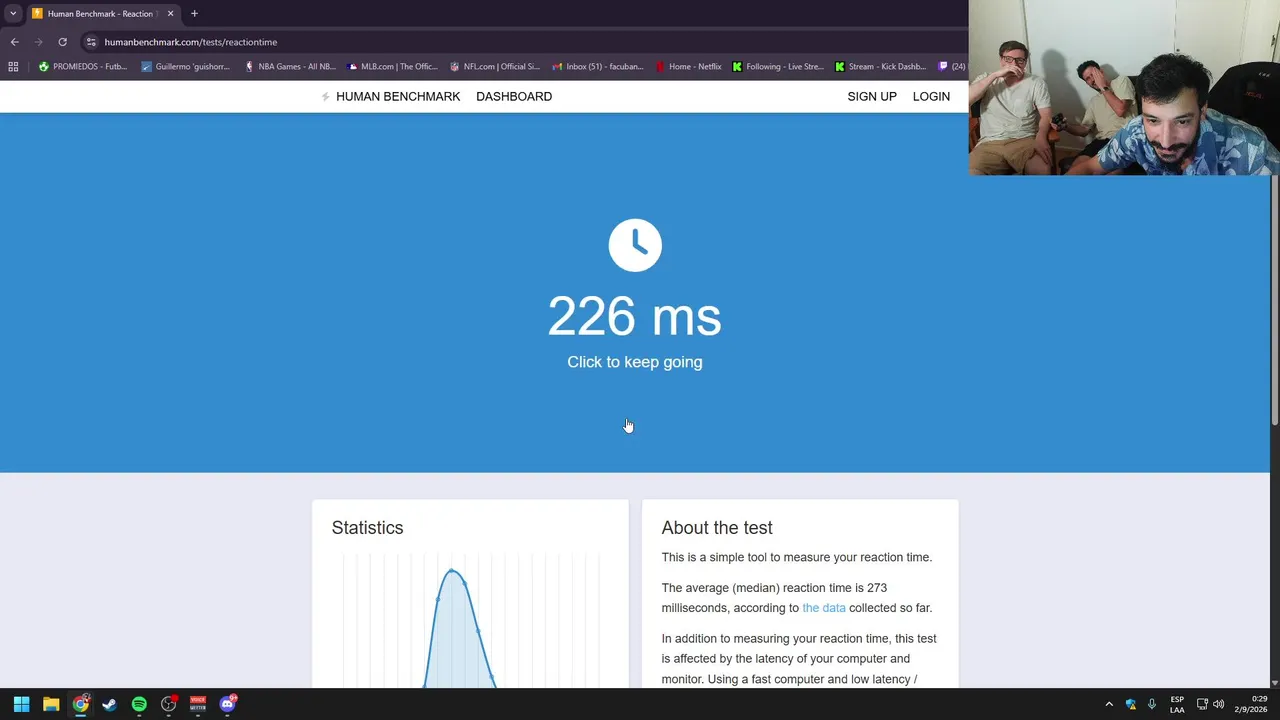Open Spotify from the taskbar
Screen dimensions: 1280x720
(x=139, y=704)
